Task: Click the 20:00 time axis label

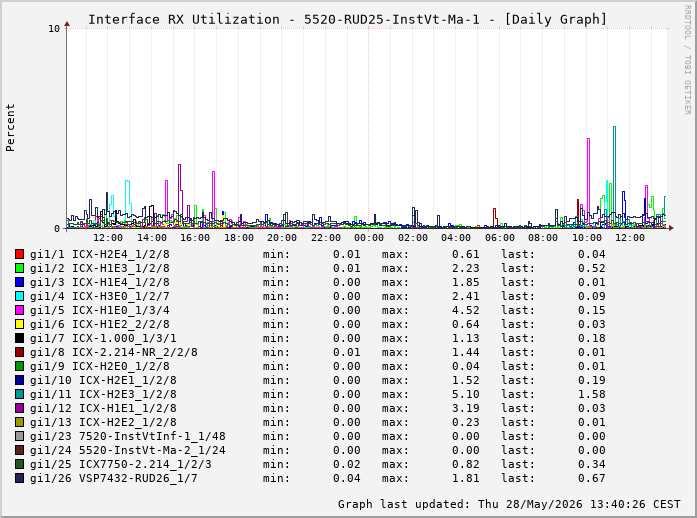Action: (282, 238)
